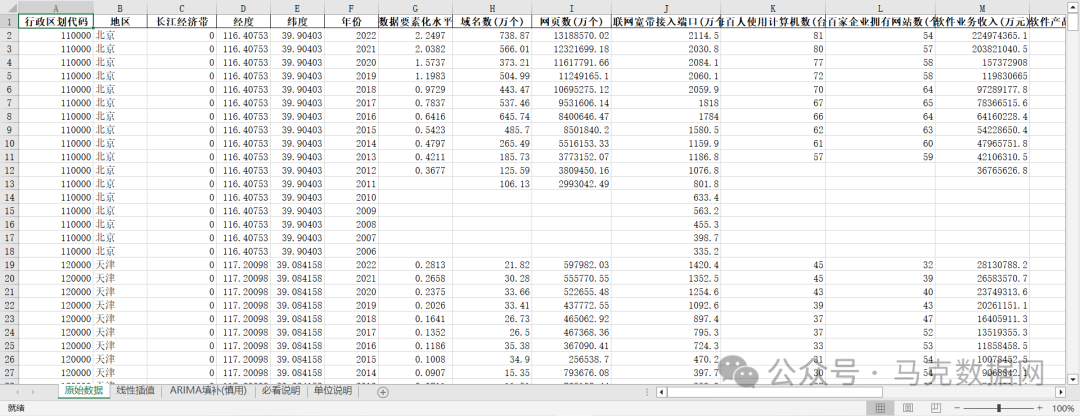Select column B header
The image size is (1080, 416).
click(120, 8)
